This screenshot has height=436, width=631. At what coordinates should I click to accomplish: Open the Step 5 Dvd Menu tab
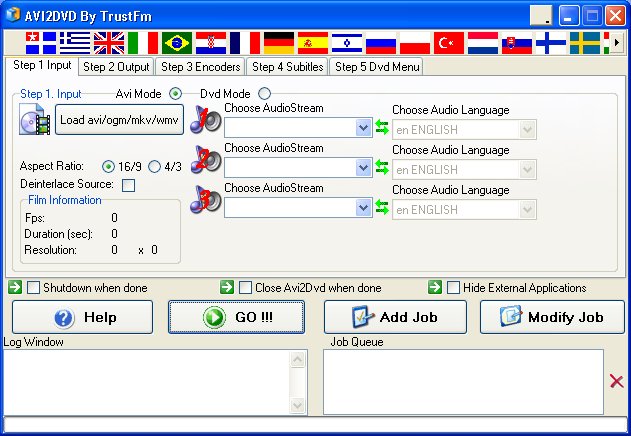(x=376, y=67)
